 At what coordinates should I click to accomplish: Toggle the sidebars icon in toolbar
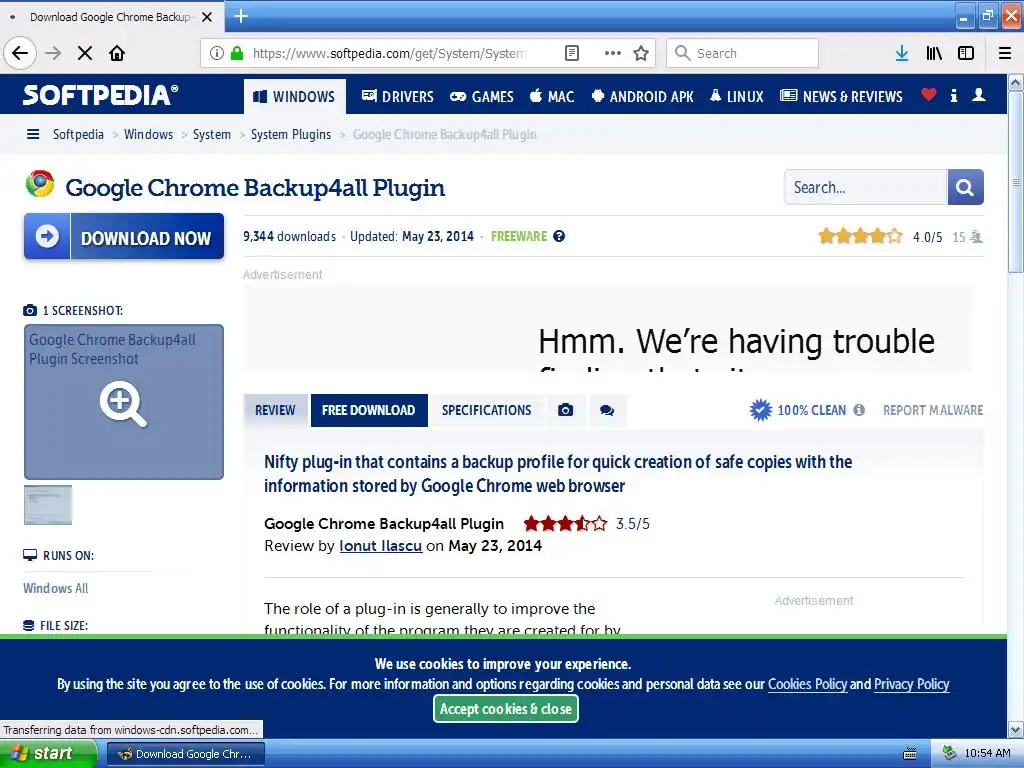(x=966, y=54)
